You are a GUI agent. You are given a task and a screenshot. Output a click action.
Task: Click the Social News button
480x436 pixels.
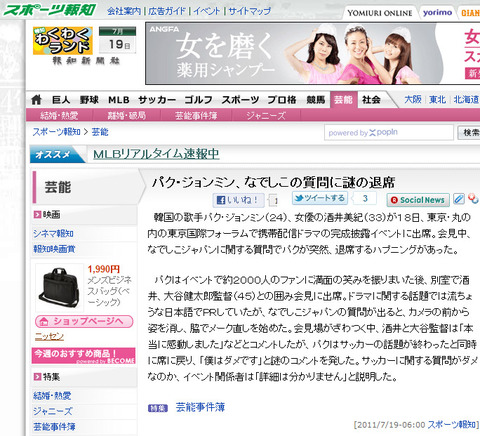tap(418, 200)
